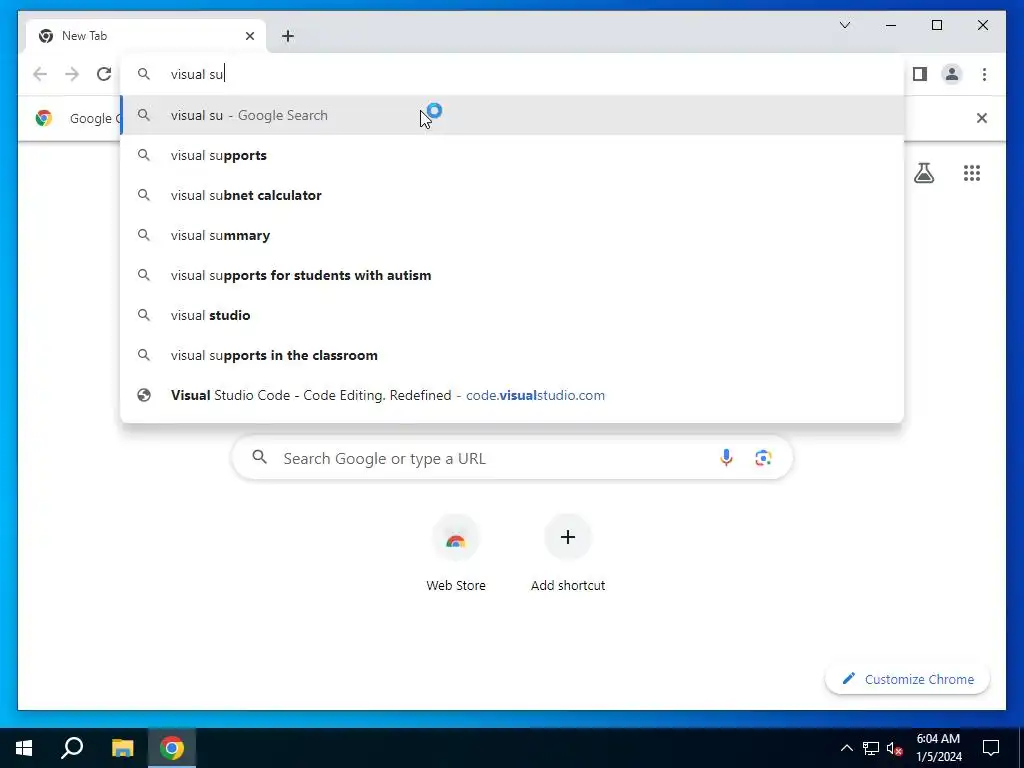This screenshot has height=768, width=1024.
Task: Open the clock showing 6:04 AM
Action: [938, 748]
